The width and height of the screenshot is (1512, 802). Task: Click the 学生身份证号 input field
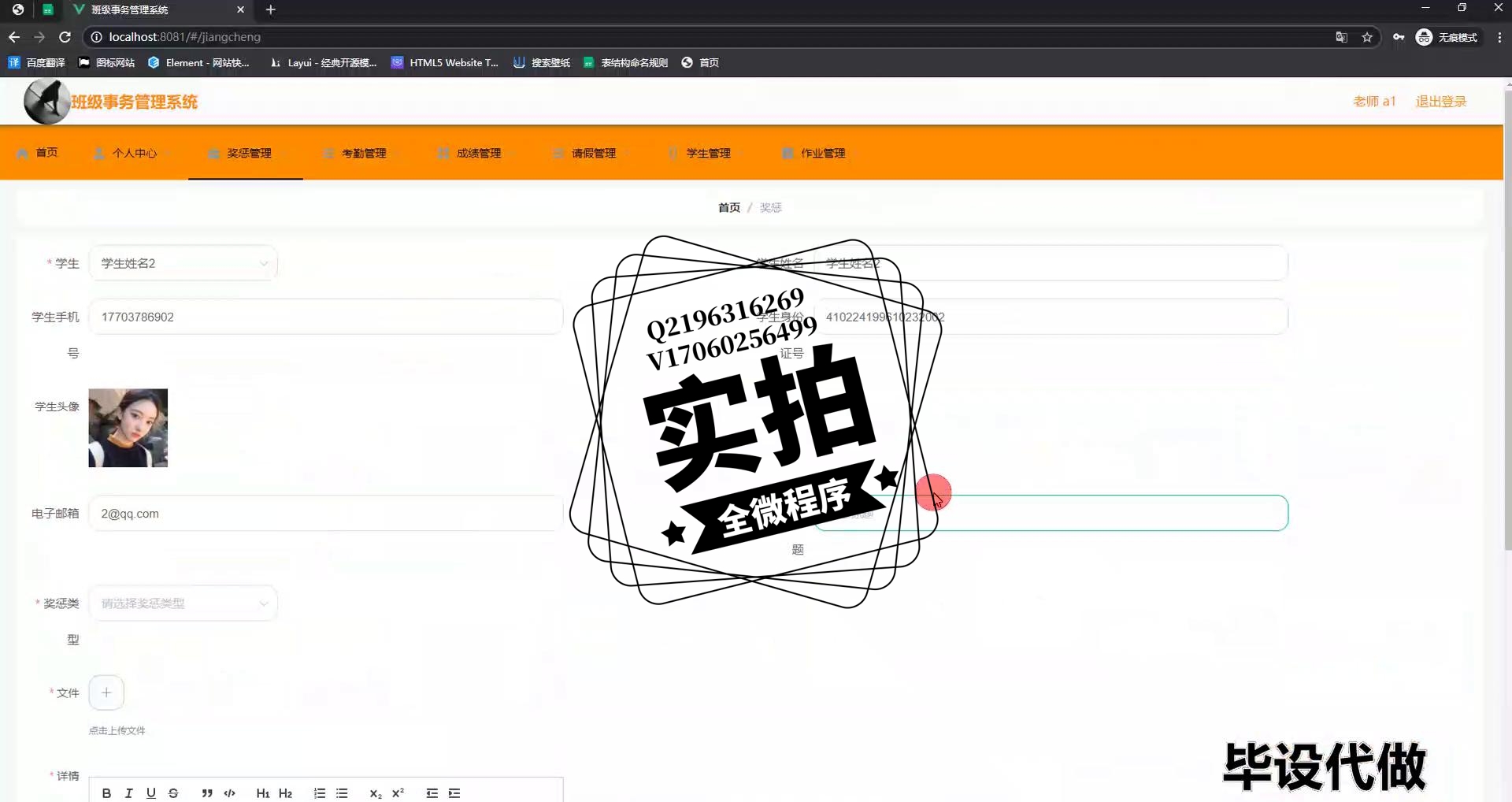(1051, 317)
